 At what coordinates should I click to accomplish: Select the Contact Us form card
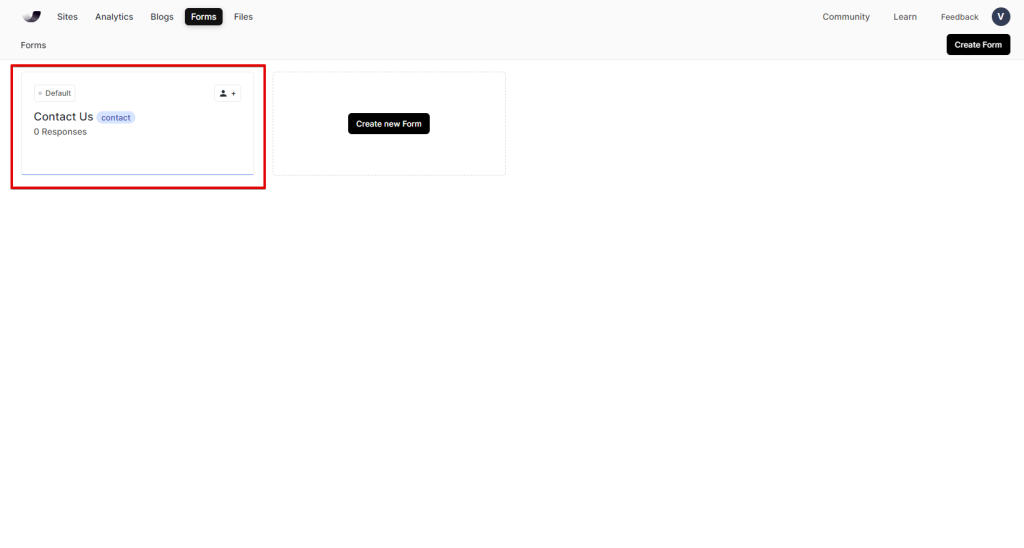pyautogui.click(x=138, y=150)
